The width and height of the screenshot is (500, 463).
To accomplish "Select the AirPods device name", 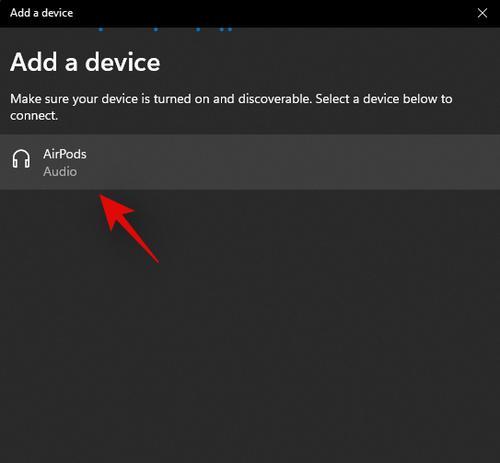I will (x=65, y=154).
